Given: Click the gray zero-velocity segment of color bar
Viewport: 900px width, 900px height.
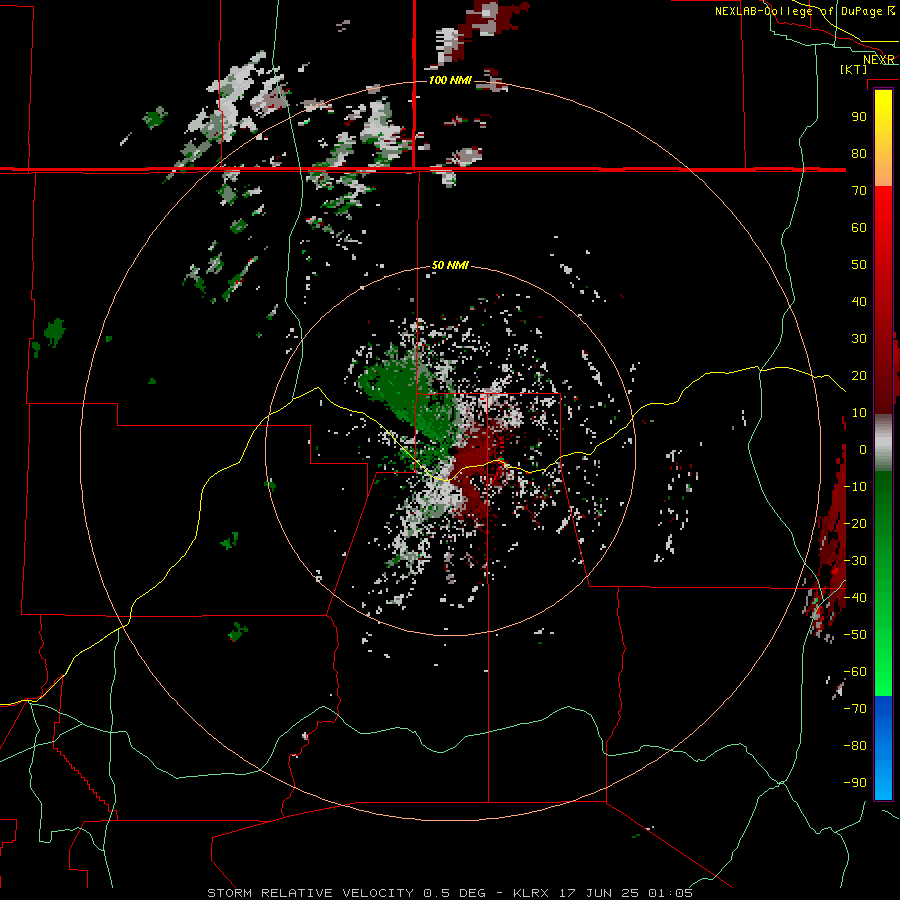Looking at the screenshot, I should (x=883, y=442).
